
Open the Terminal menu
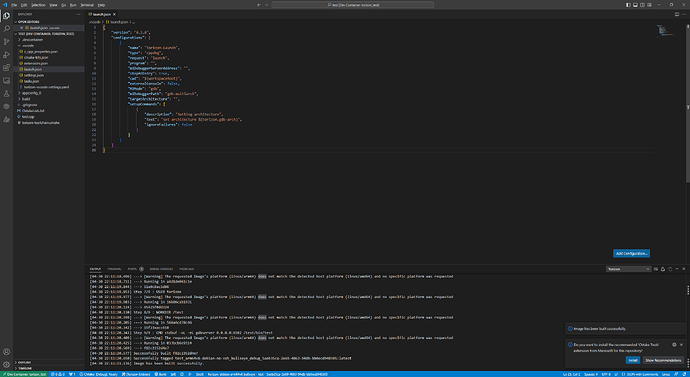(x=87, y=5)
